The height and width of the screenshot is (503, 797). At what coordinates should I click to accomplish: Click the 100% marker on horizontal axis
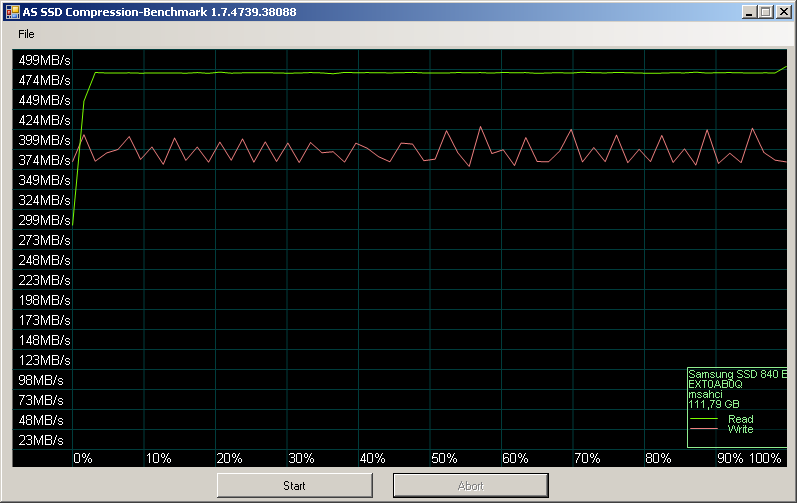click(765, 458)
